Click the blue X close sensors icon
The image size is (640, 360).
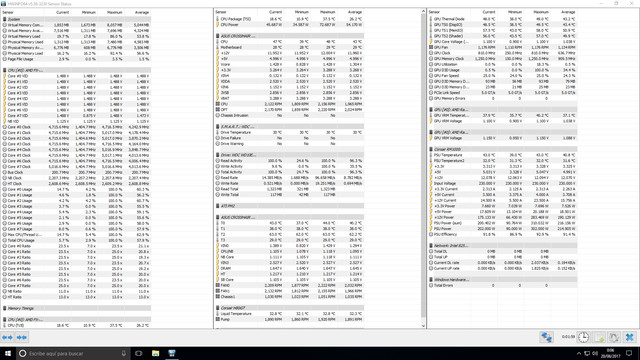pyautogui.click(x=629, y=337)
